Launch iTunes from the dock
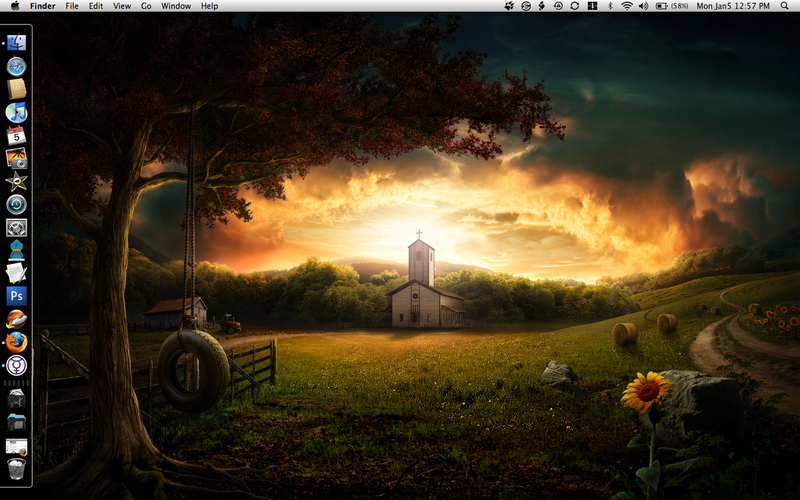 pos(16,112)
